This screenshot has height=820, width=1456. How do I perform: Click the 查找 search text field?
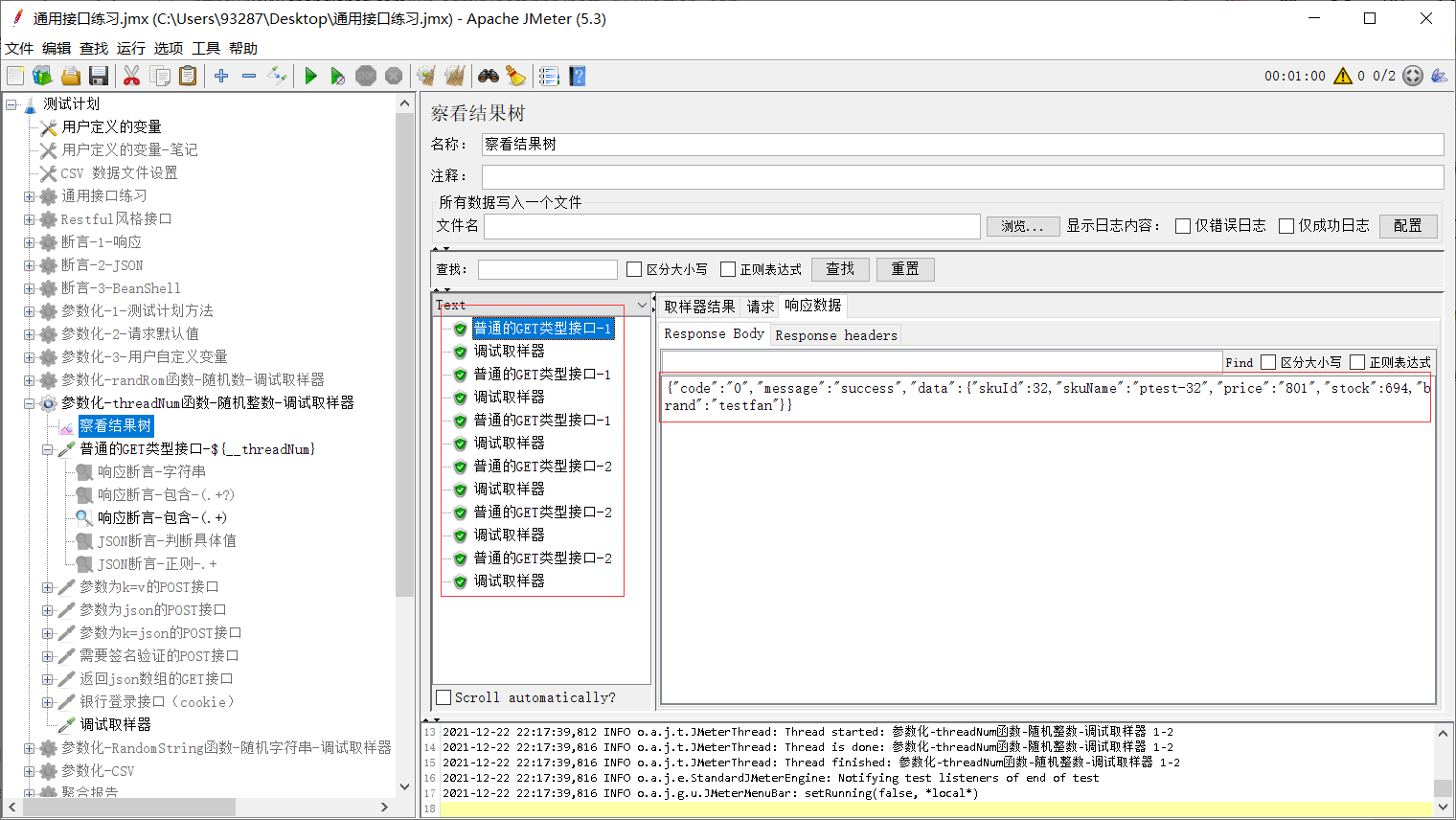pyautogui.click(x=548, y=269)
